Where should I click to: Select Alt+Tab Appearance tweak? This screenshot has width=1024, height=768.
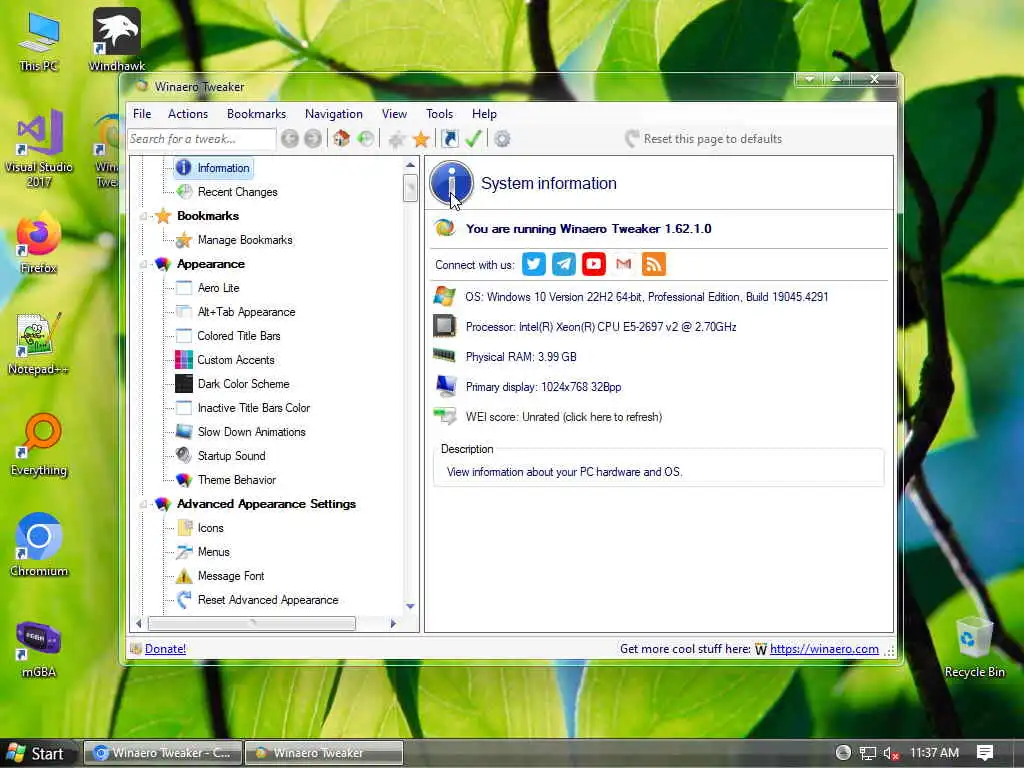pos(246,312)
